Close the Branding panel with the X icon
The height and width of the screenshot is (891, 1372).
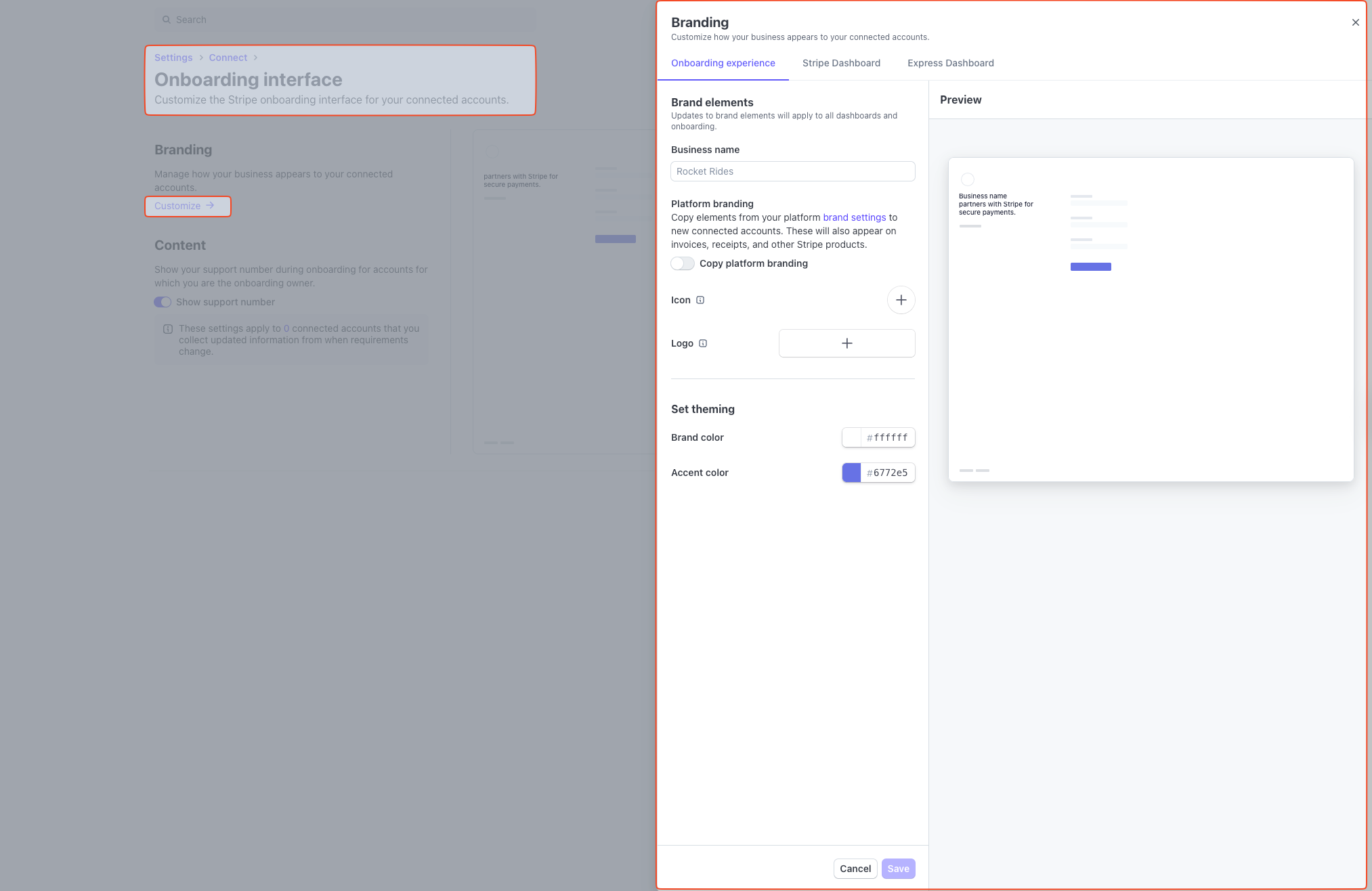(1355, 22)
